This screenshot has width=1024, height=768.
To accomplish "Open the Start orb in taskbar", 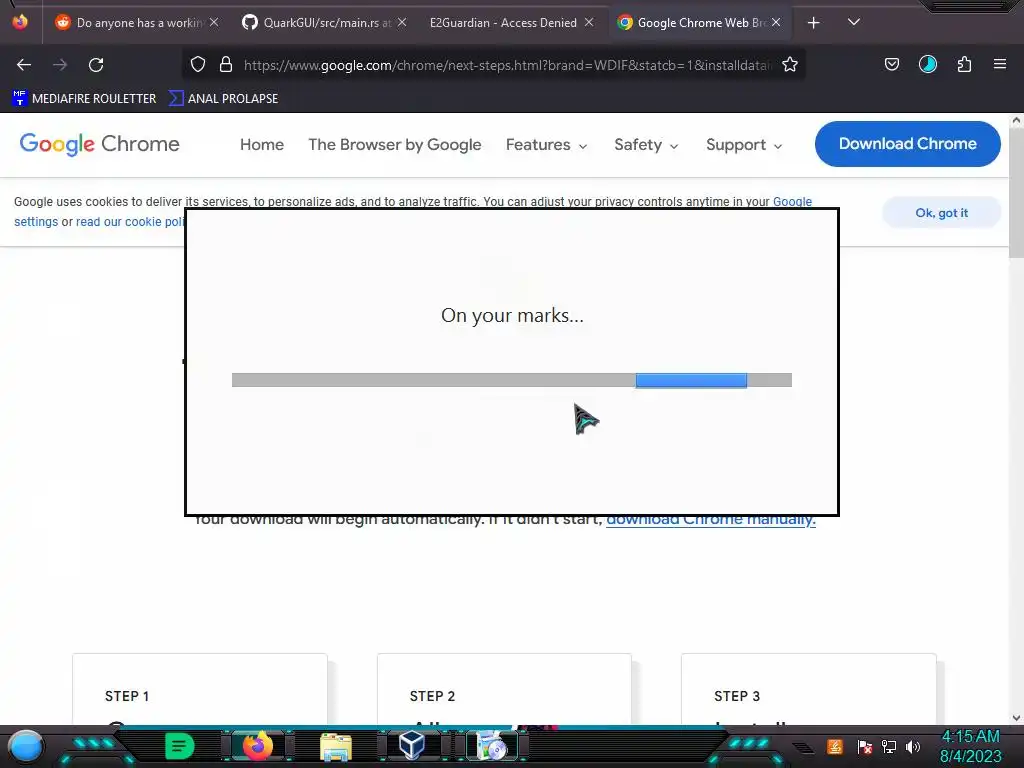I will (26, 747).
